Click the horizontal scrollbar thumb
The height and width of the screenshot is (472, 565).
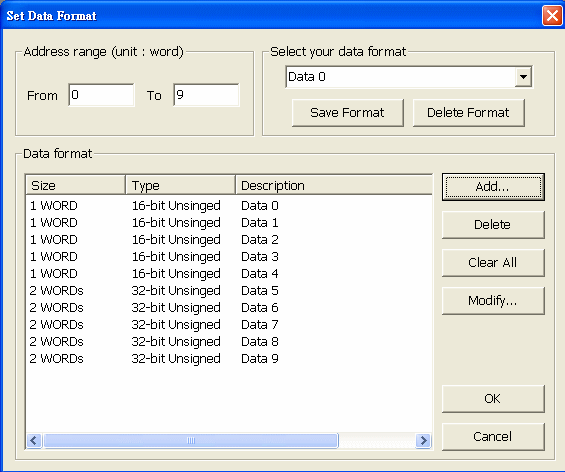[x=191, y=440]
